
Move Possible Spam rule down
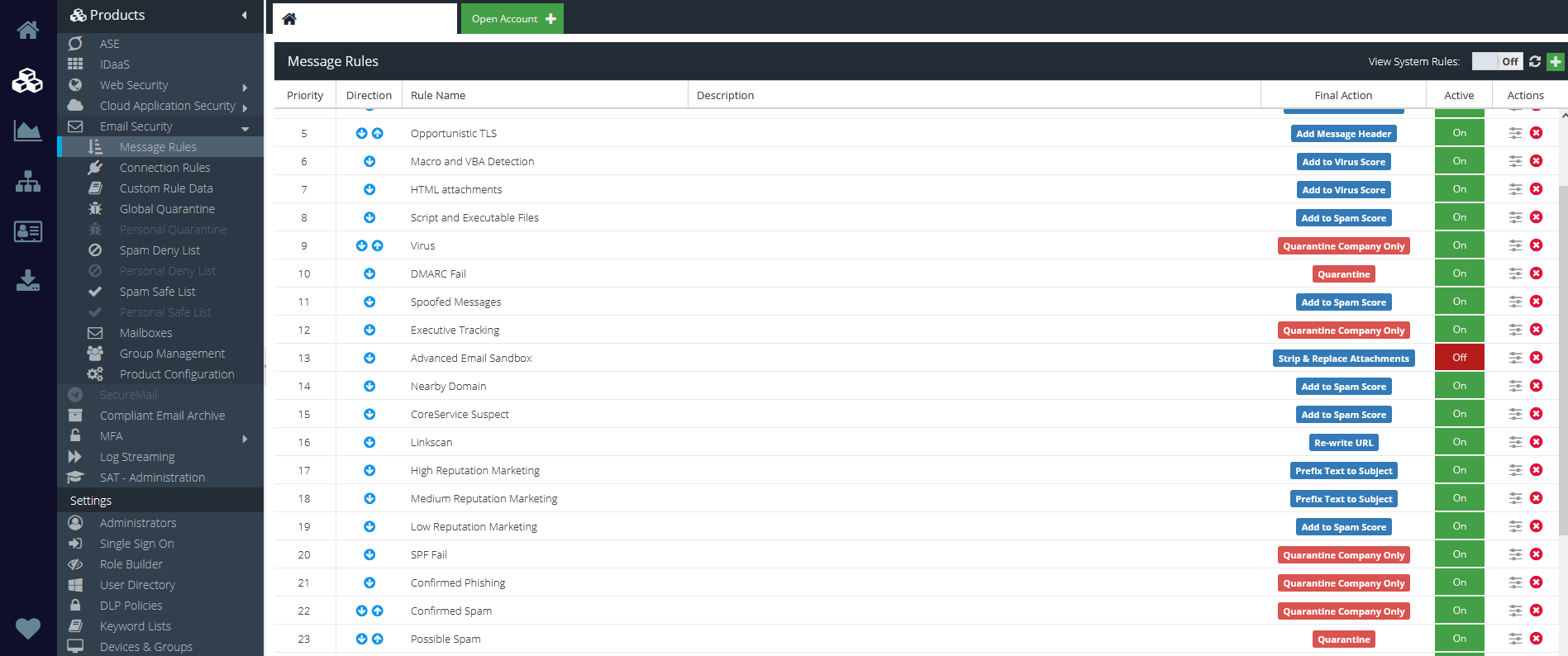[361, 639]
